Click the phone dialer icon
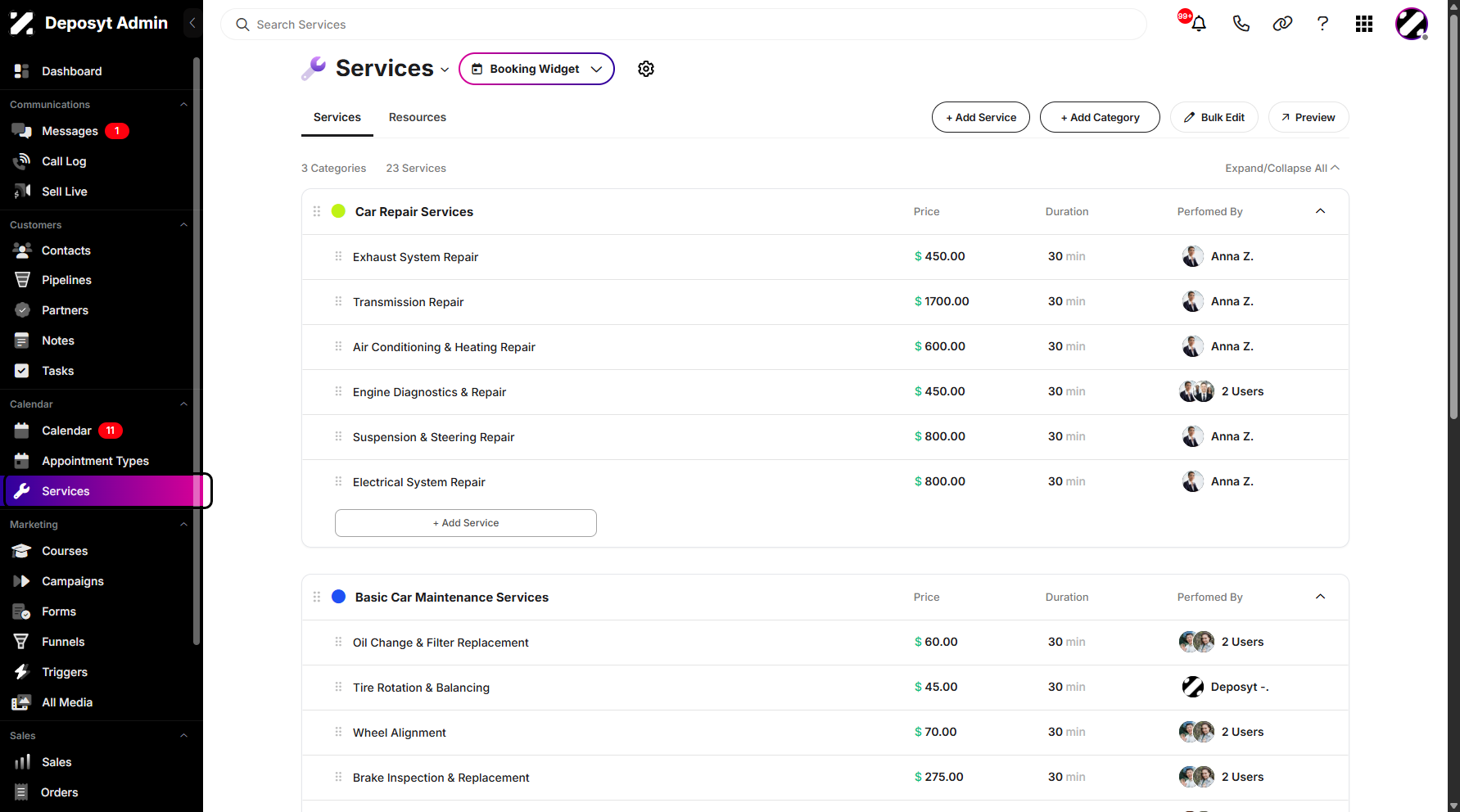1460x812 pixels. [x=1241, y=24]
